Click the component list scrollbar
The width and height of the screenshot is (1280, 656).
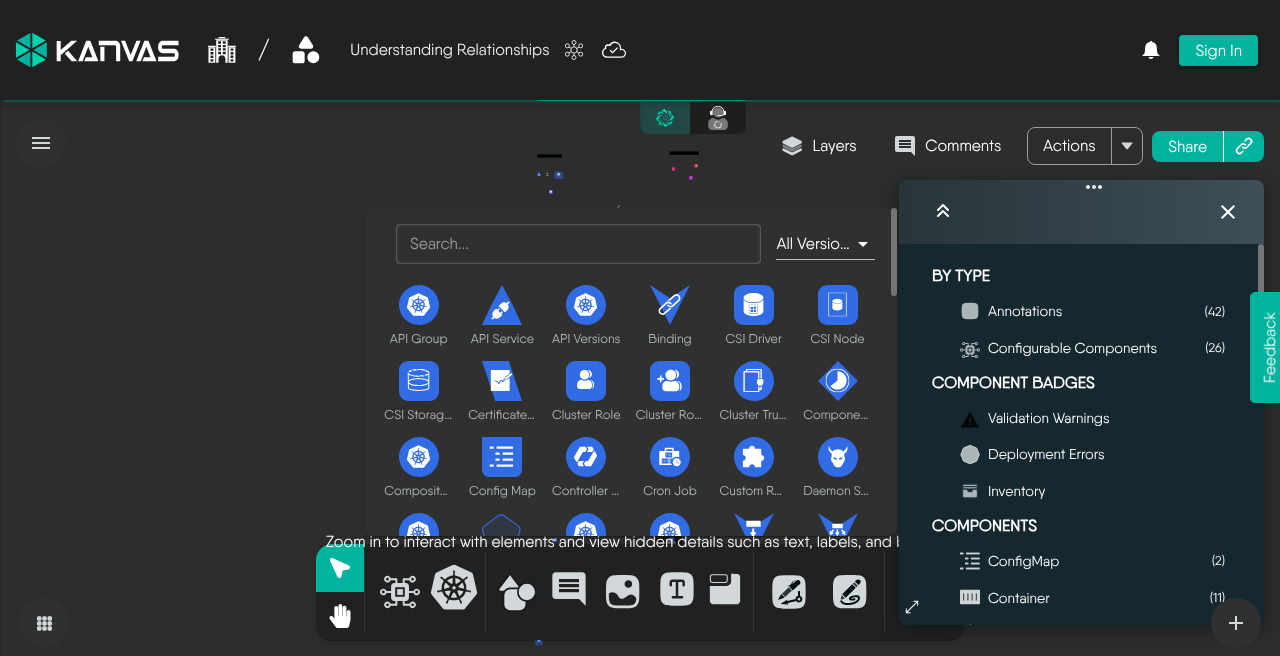(894, 252)
